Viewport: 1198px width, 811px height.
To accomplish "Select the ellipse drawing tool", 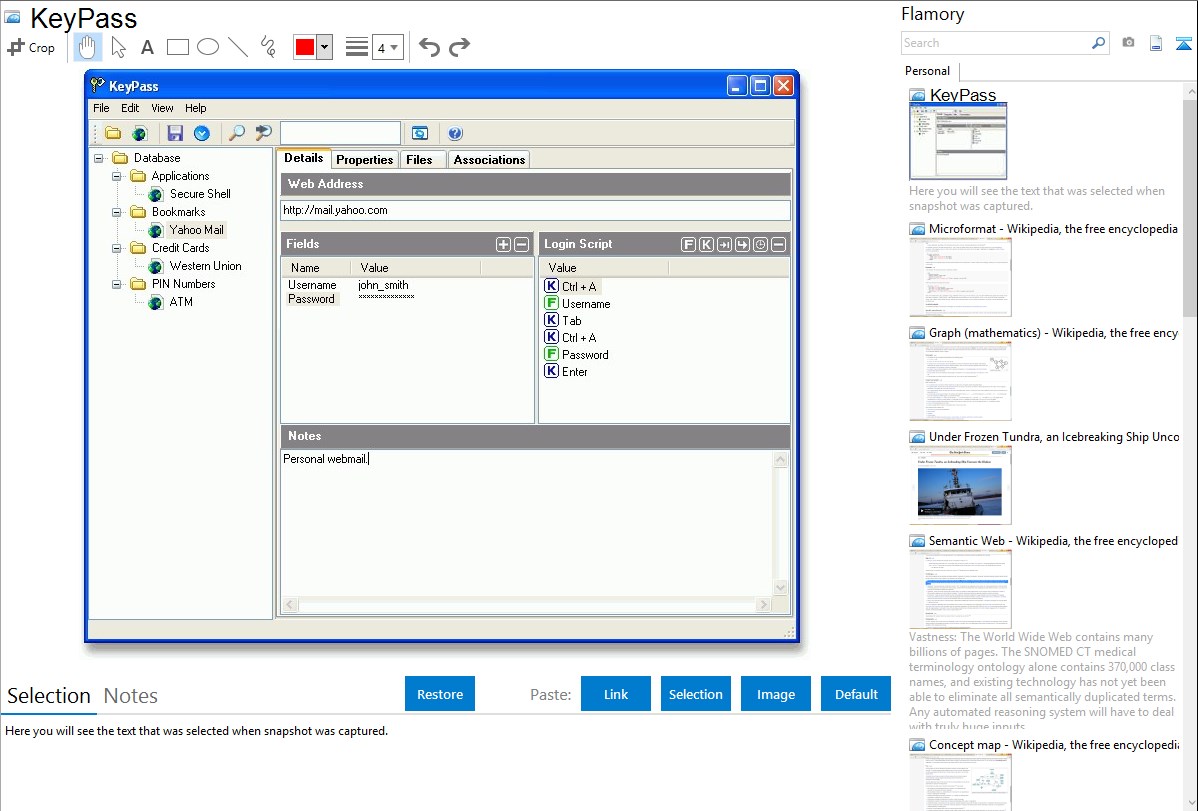I will (208, 47).
